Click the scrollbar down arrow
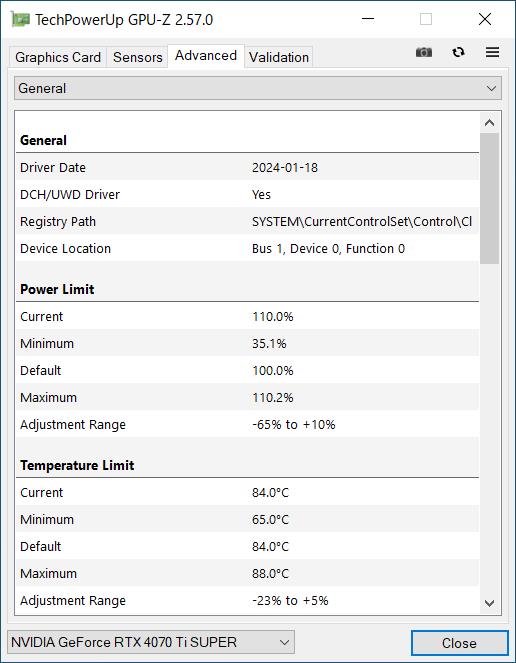The image size is (516, 663). coord(489,603)
